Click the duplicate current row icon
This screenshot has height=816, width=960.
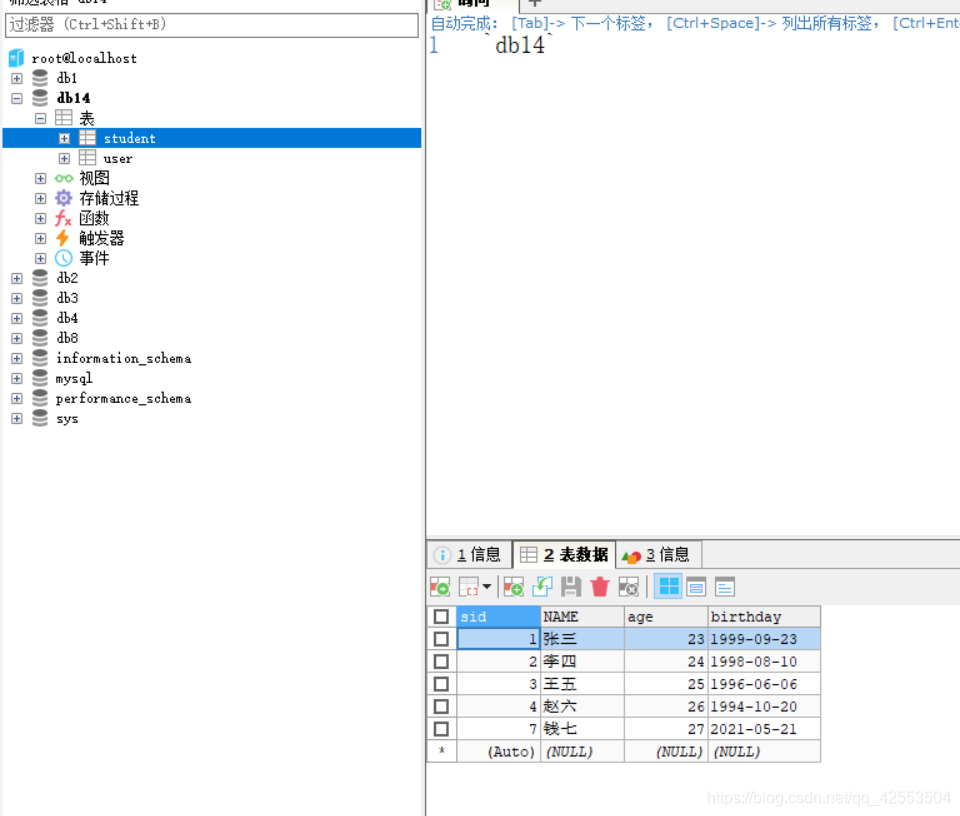(x=542, y=587)
